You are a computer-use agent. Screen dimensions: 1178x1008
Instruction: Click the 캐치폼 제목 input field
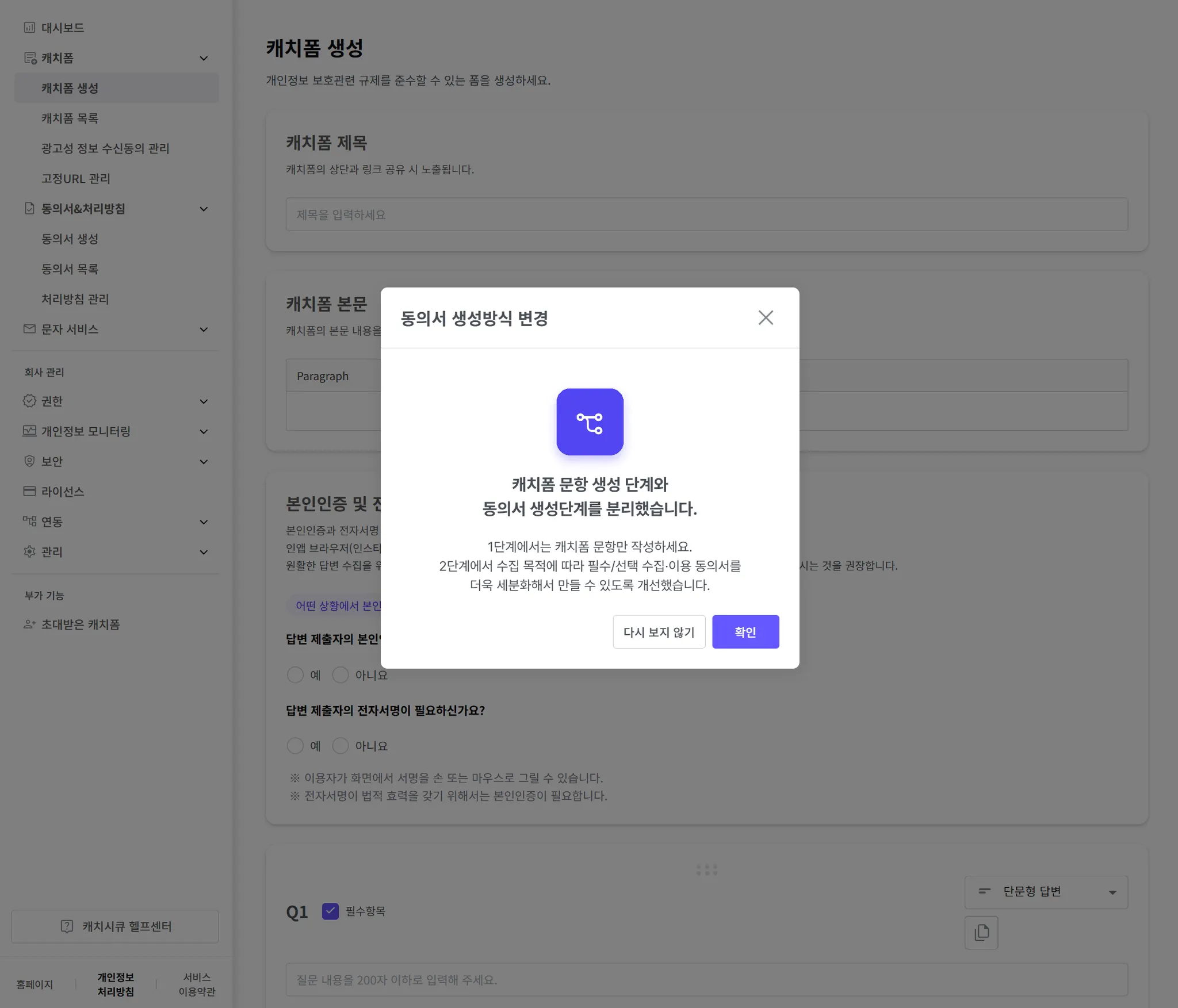click(706, 214)
